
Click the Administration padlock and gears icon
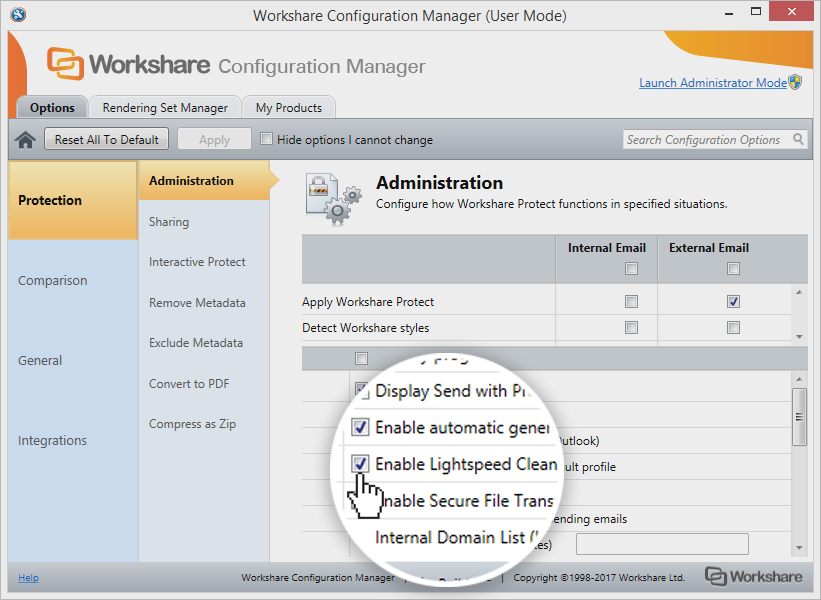(x=334, y=199)
